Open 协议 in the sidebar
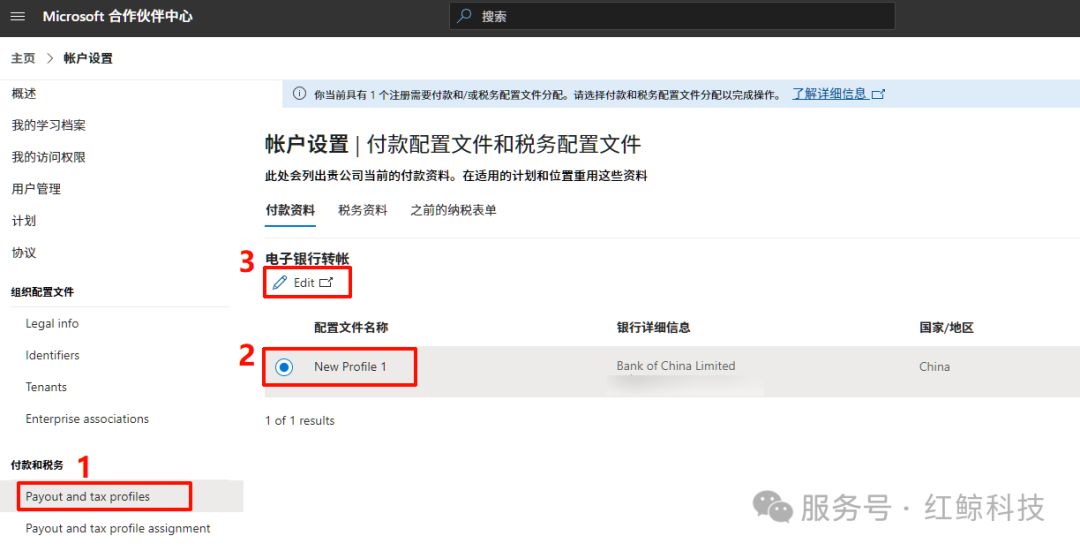This screenshot has height=551, width=1080. (24, 253)
